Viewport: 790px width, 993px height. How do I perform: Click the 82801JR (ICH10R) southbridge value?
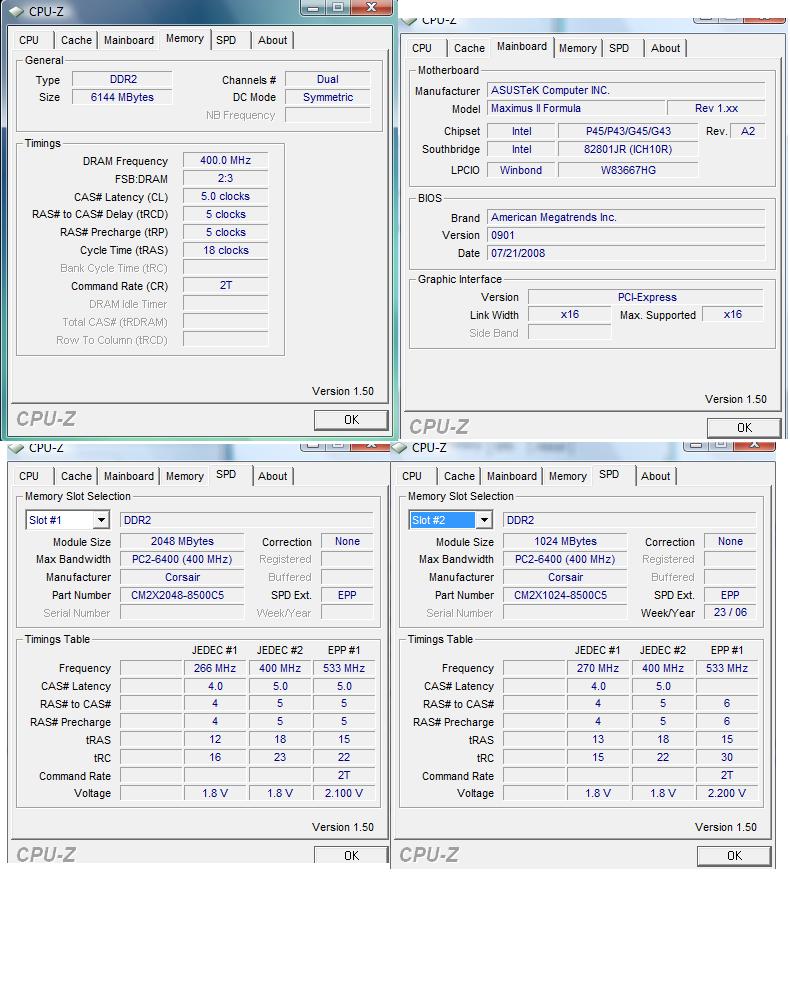pos(628,149)
